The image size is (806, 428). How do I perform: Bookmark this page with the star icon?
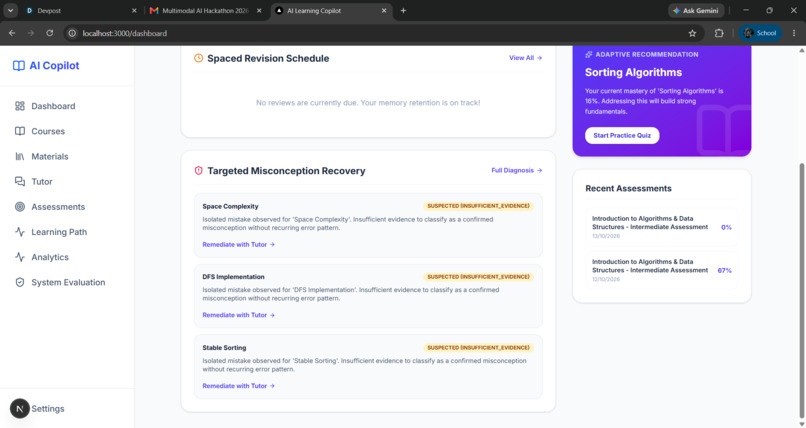692,33
